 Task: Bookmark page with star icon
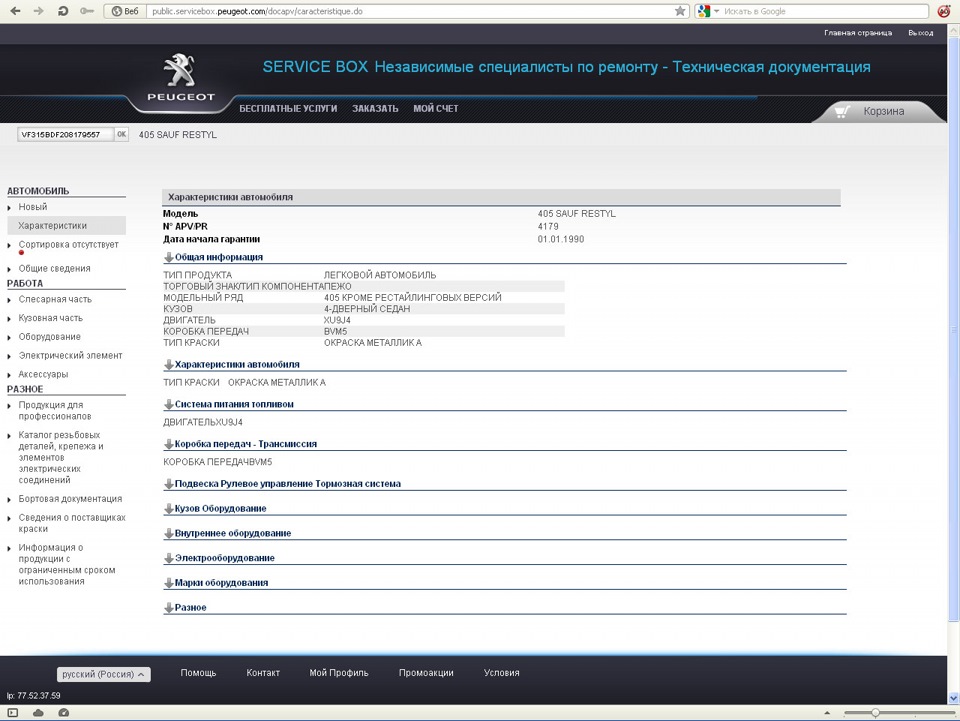click(680, 11)
